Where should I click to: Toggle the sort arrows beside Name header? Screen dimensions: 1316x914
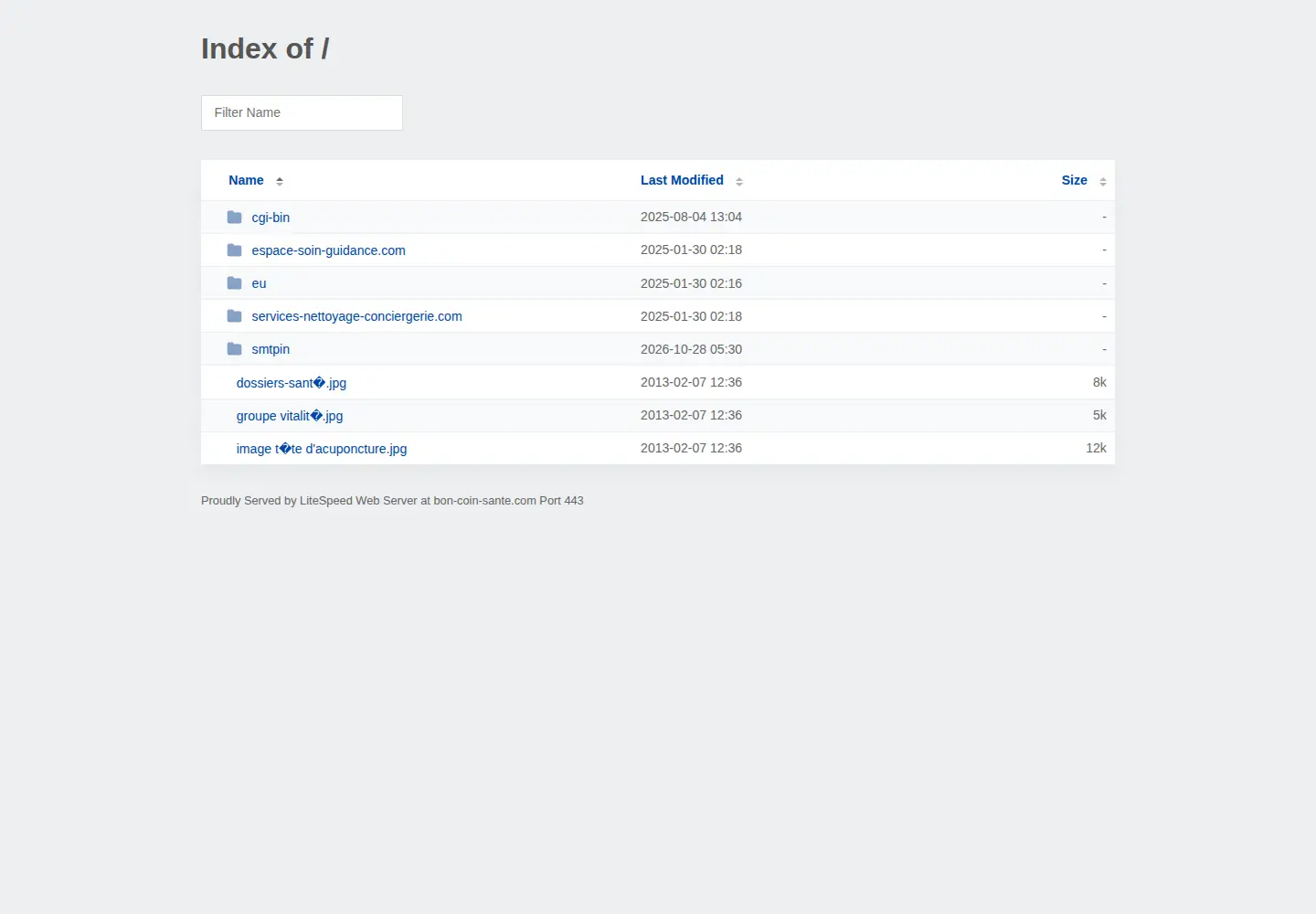coord(280,181)
